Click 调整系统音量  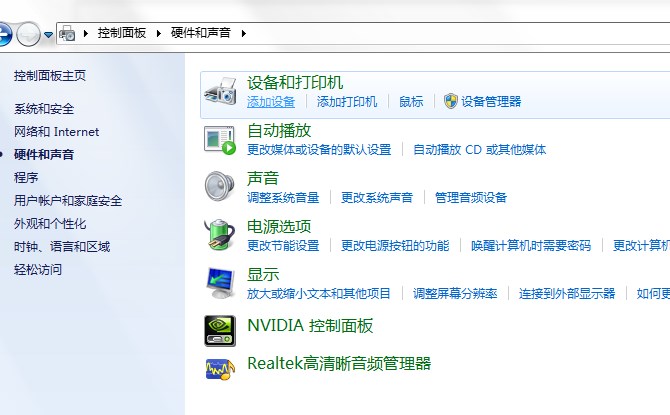tap(283, 197)
